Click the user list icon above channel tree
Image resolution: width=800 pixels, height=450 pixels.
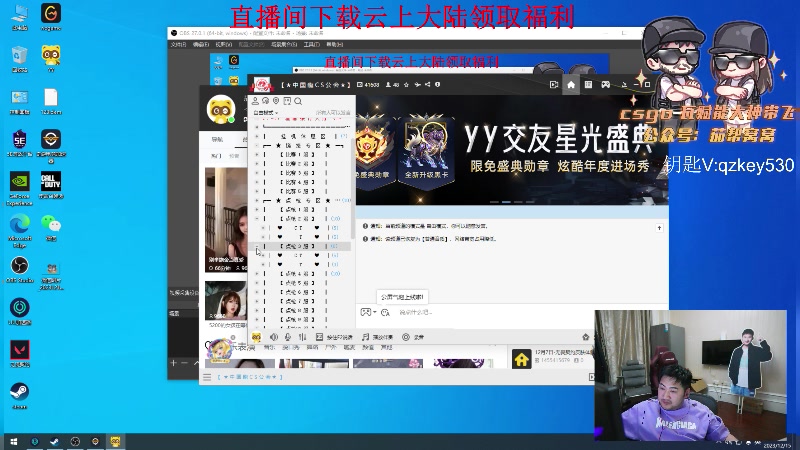point(255,101)
